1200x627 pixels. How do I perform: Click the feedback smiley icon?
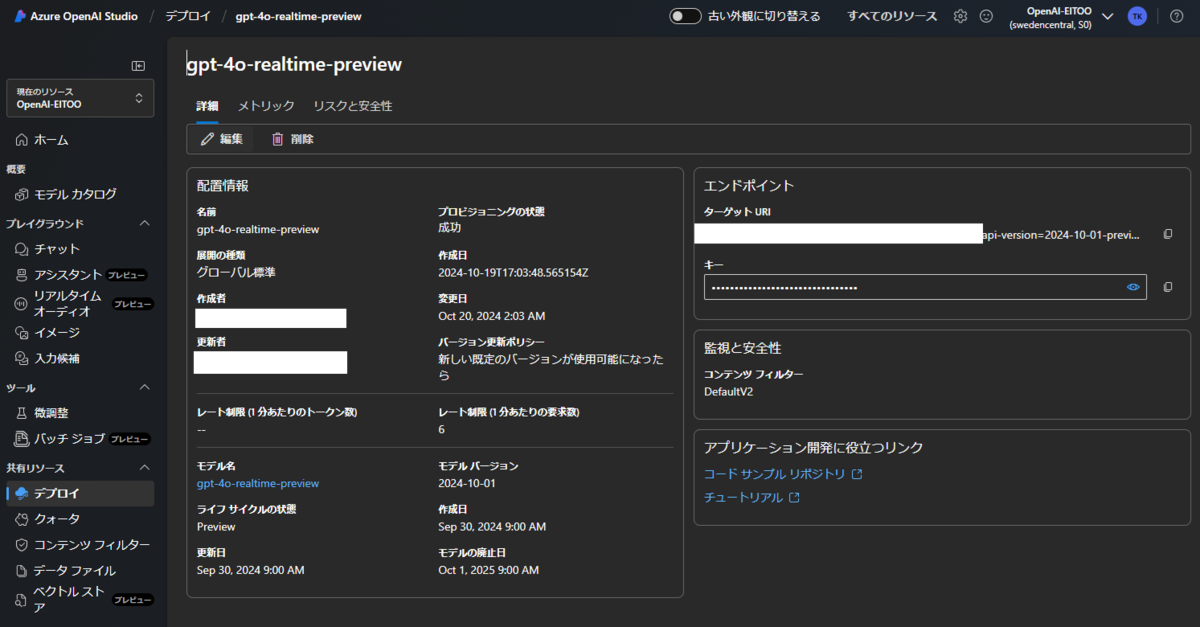(986, 16)
